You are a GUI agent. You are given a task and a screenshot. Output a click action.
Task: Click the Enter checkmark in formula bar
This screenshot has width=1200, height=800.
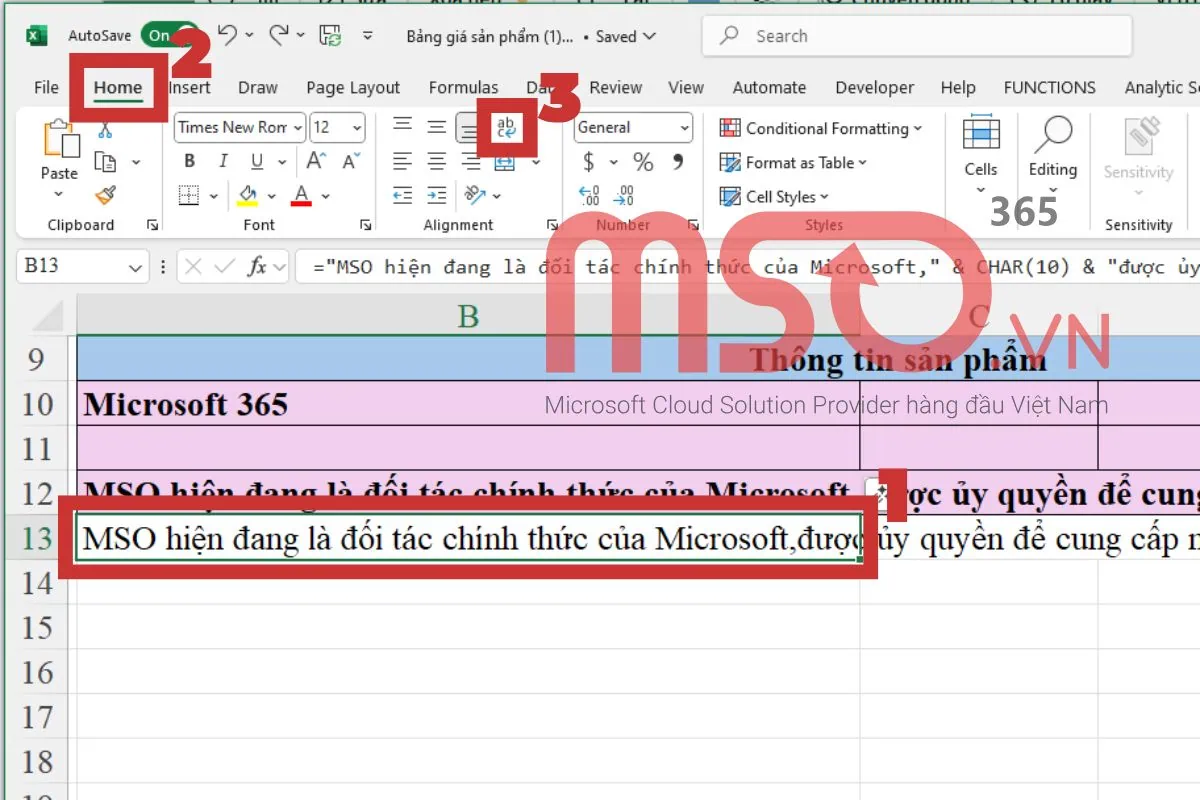225,267
